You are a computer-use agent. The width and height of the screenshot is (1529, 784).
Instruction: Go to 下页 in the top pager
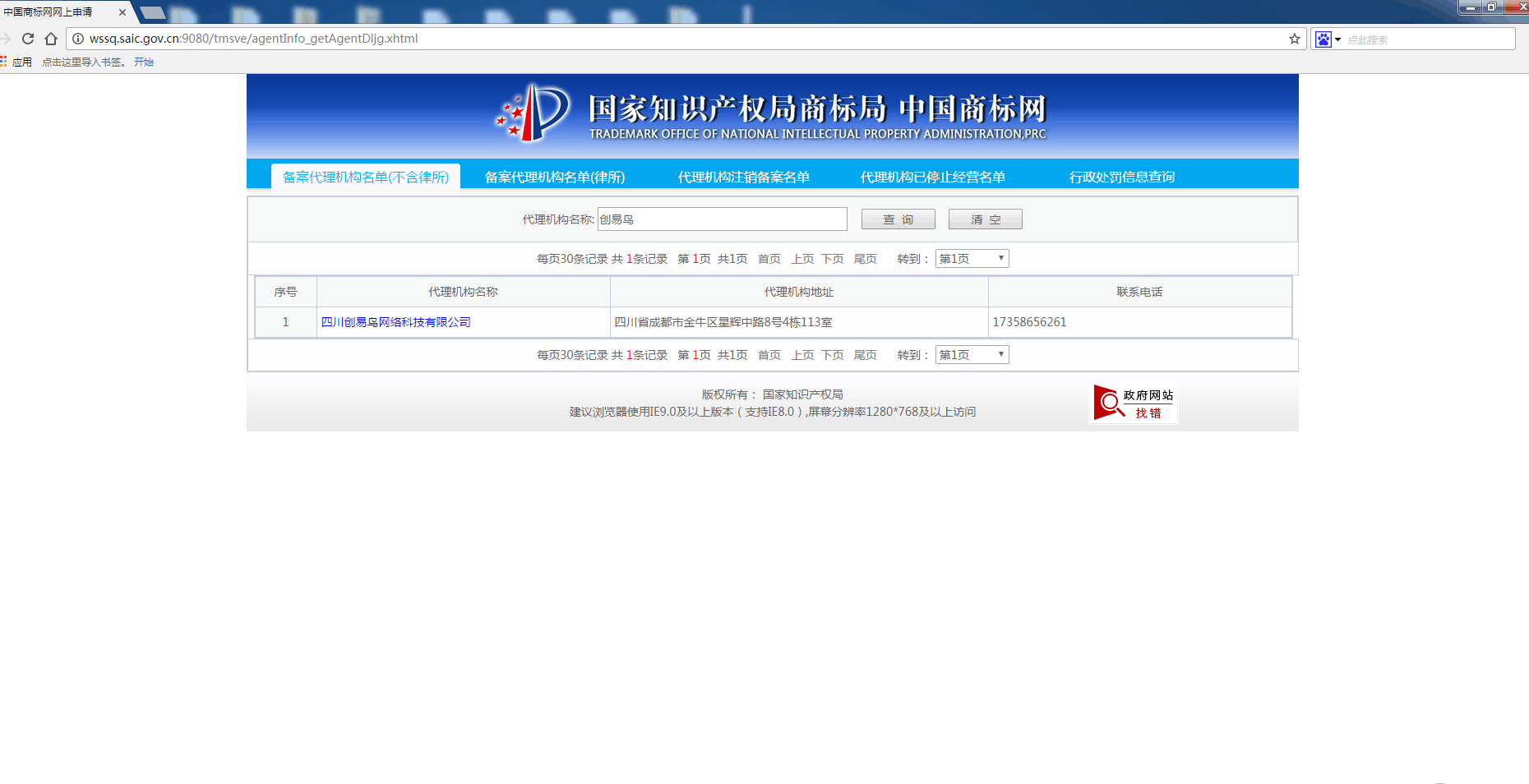pos(833,259)
